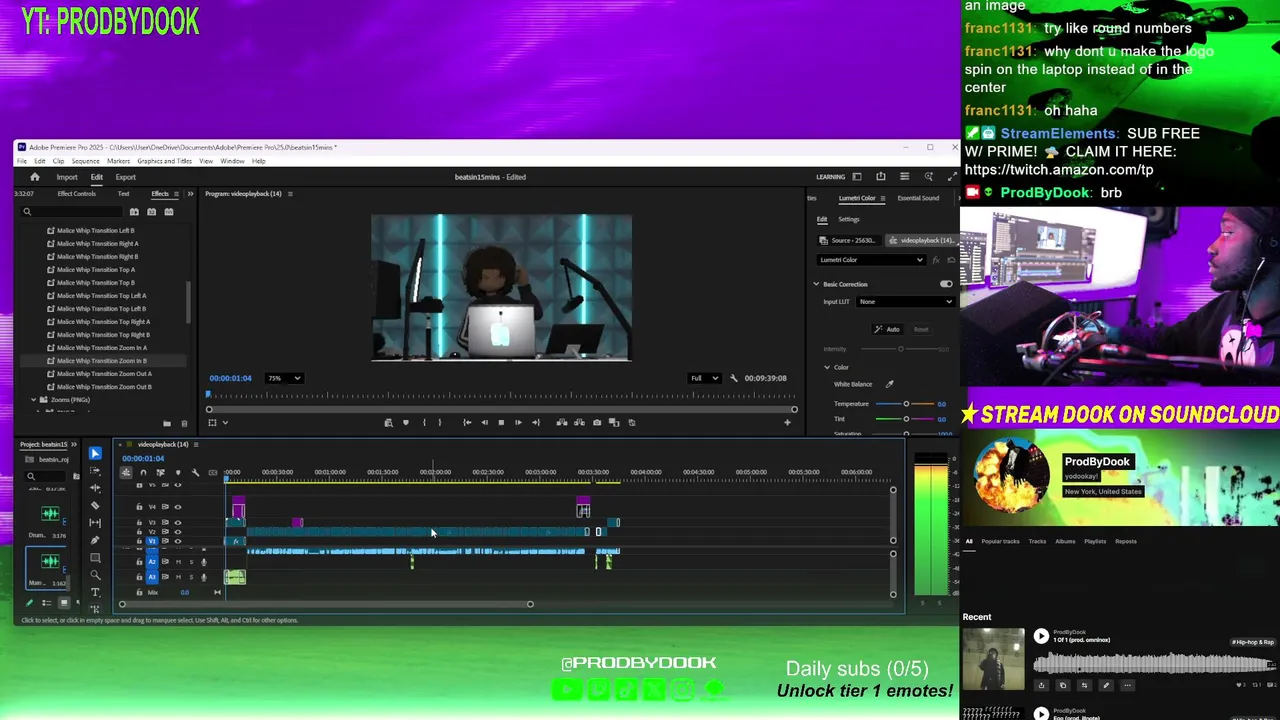The width and height of the screenshot is (1280, 720).
Task: Open the Sequence menu
Action: coord(85,161)
